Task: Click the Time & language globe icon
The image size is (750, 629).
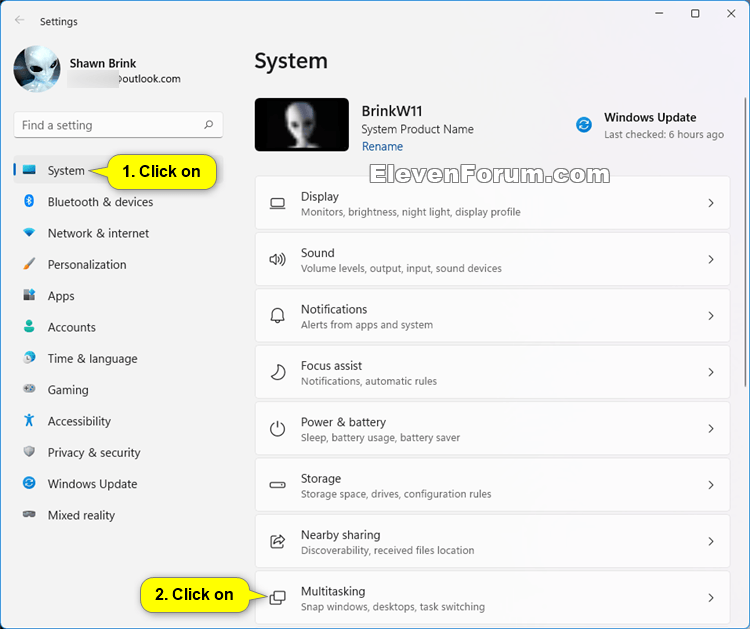Action: pos(29,358)
